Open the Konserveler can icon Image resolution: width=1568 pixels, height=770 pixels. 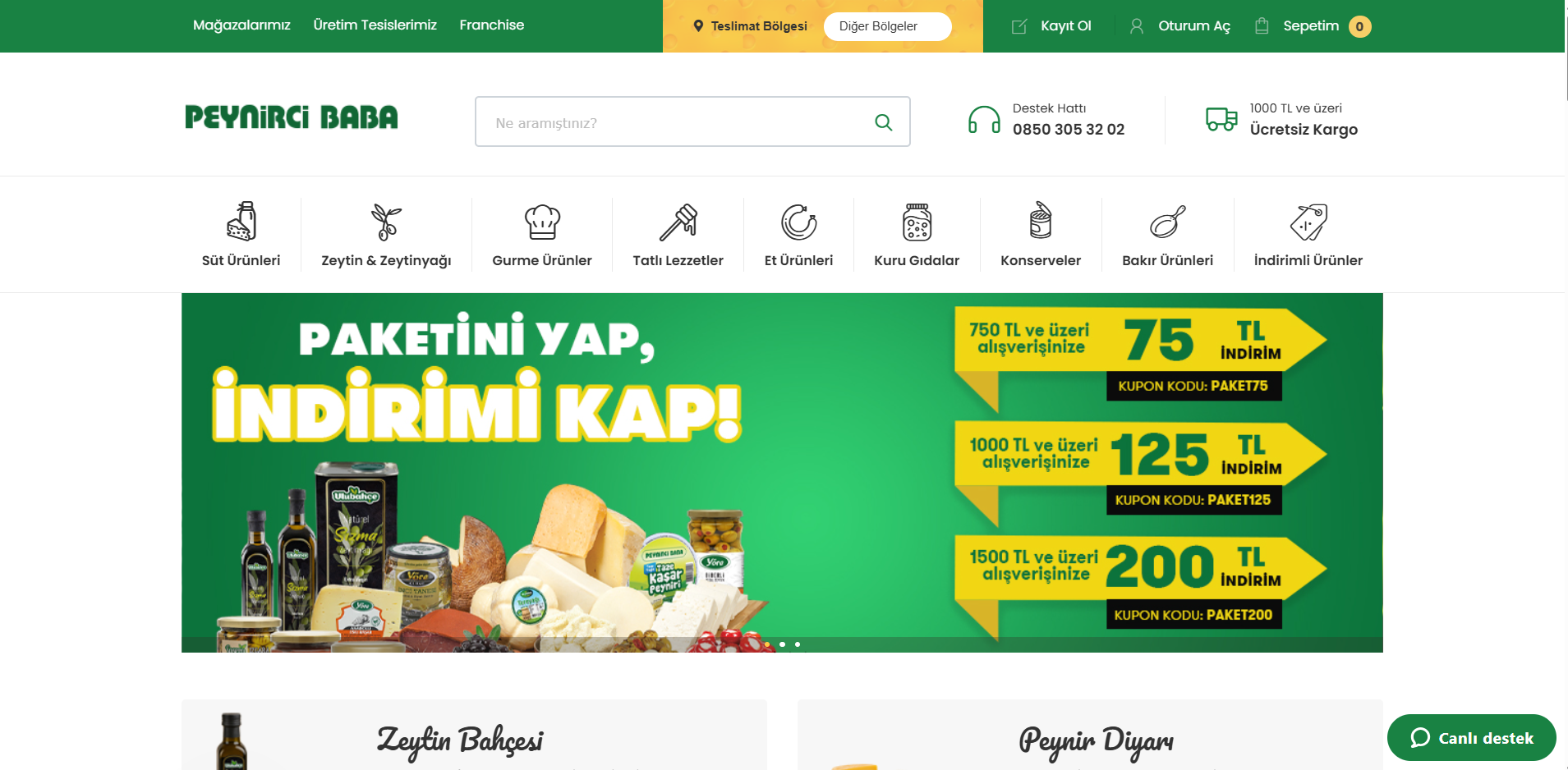tap(1041, 221)
